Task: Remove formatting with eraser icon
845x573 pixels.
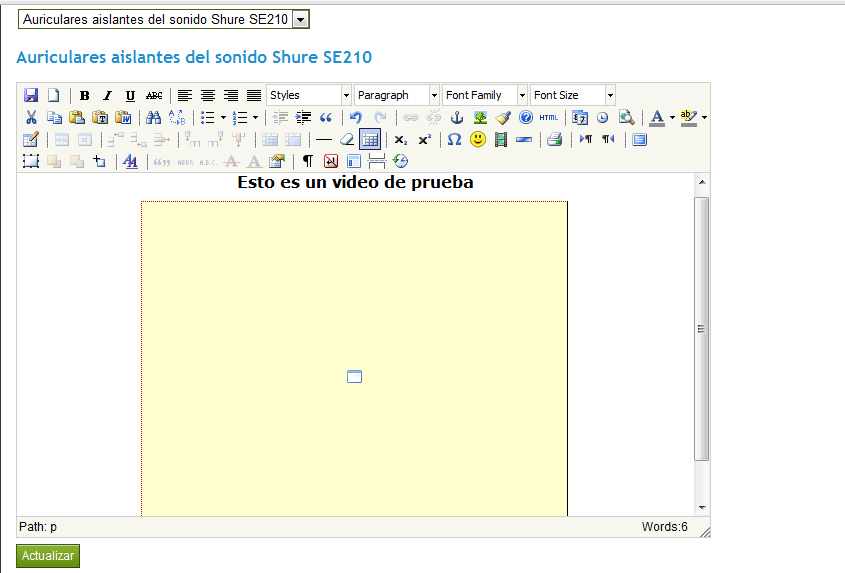Action: (x=347, y=140)
